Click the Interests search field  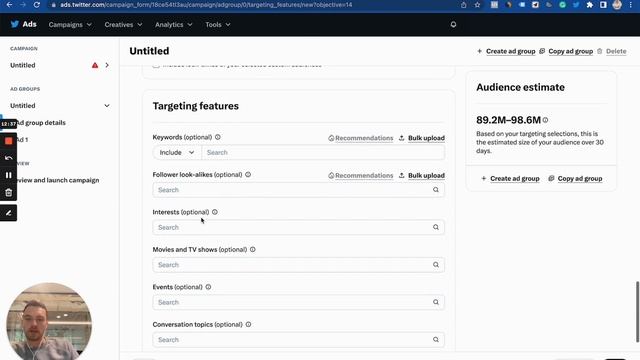[x=298, y=227]
